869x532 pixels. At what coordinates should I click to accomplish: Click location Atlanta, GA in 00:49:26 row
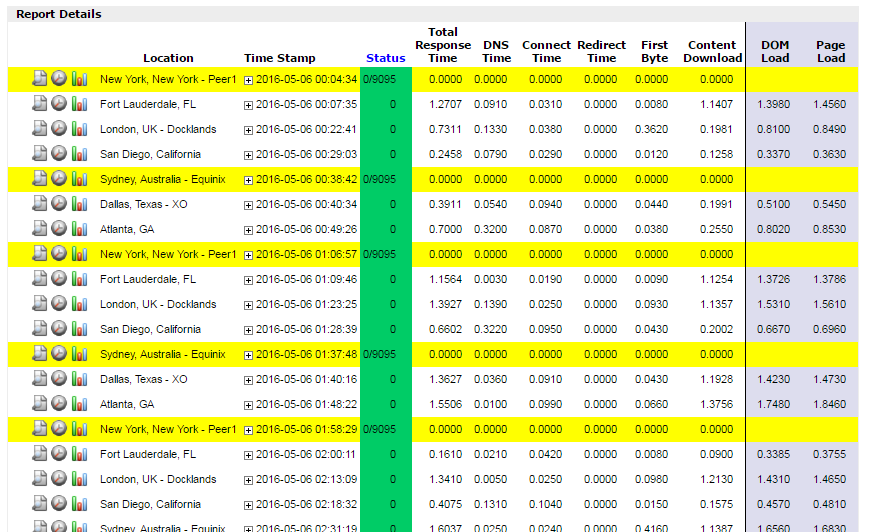(127, 229)
